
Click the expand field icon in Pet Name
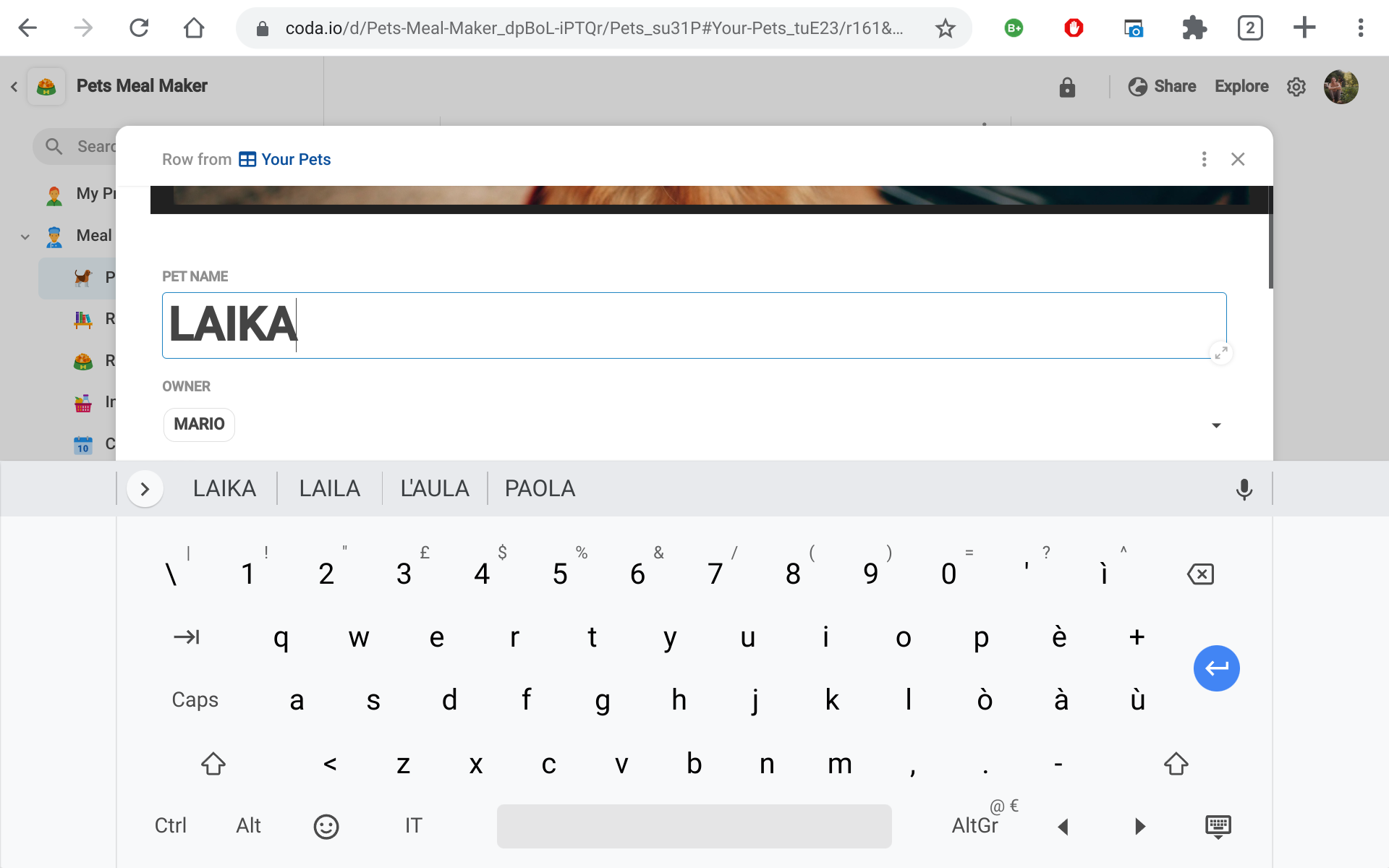click(x=1220, y=353)
